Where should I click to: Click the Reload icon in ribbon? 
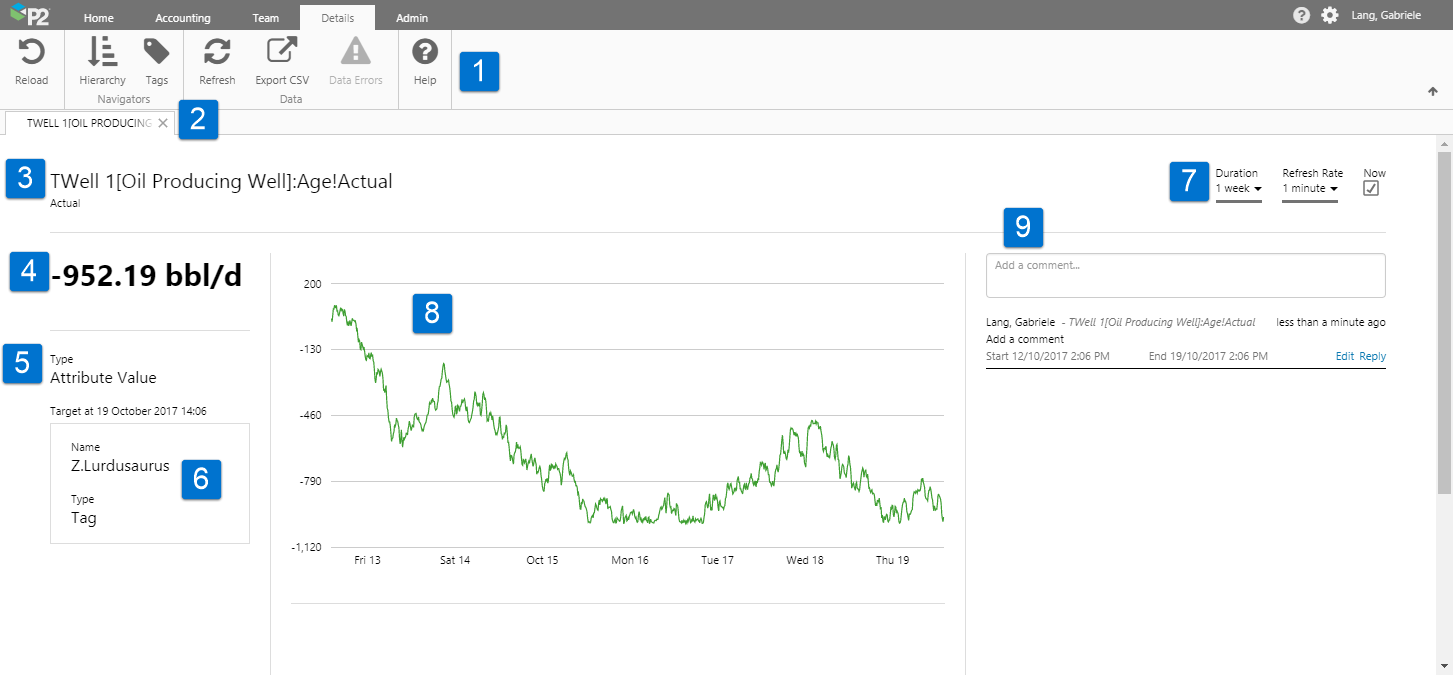[x=32, y=53]
